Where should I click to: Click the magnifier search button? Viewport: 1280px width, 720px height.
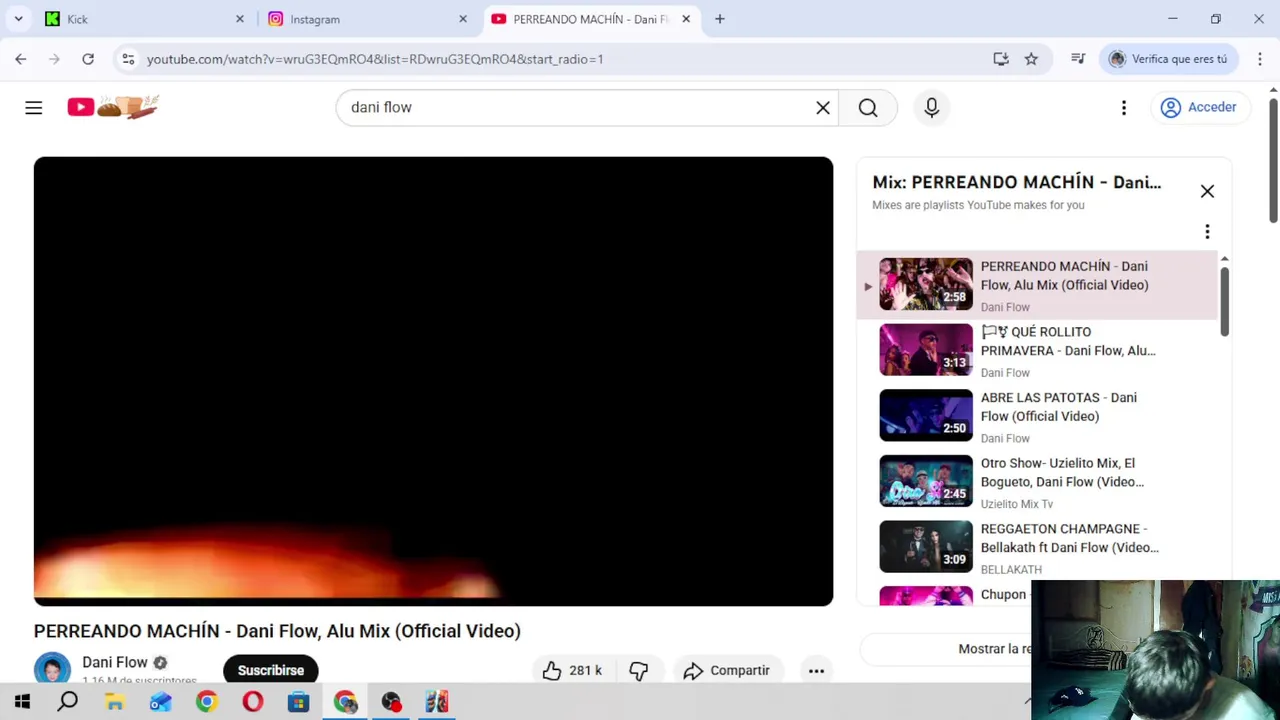pos(868,108)
